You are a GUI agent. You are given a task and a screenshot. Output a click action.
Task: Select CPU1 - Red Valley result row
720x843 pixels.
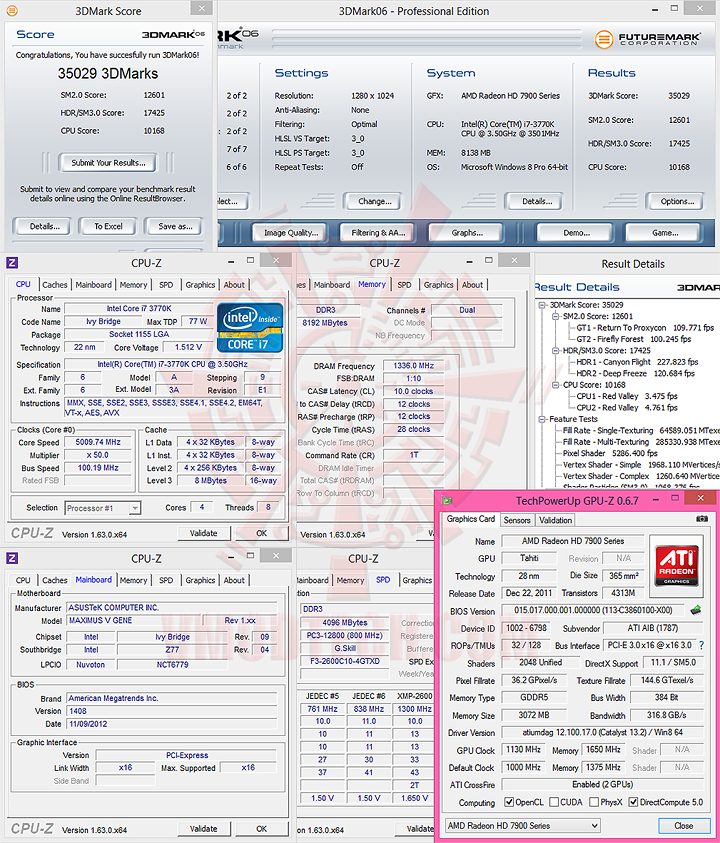[626, 396]
